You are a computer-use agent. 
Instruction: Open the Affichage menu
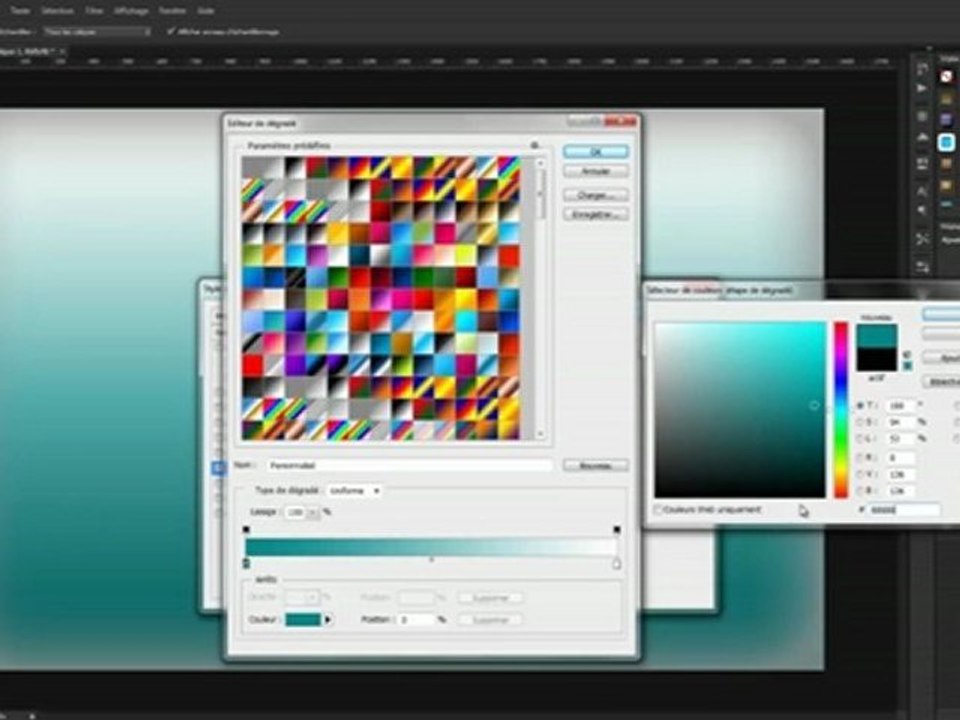coord(131,11)
